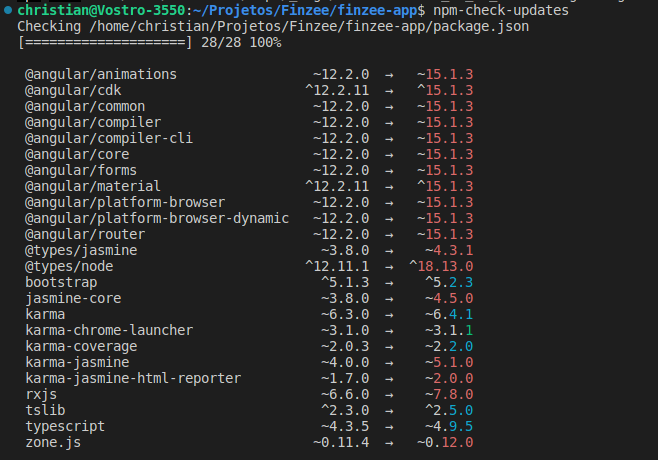Screen dimensions: 658x460
Task: Click the karma-jasmine package name
Action: coord(77,362)
